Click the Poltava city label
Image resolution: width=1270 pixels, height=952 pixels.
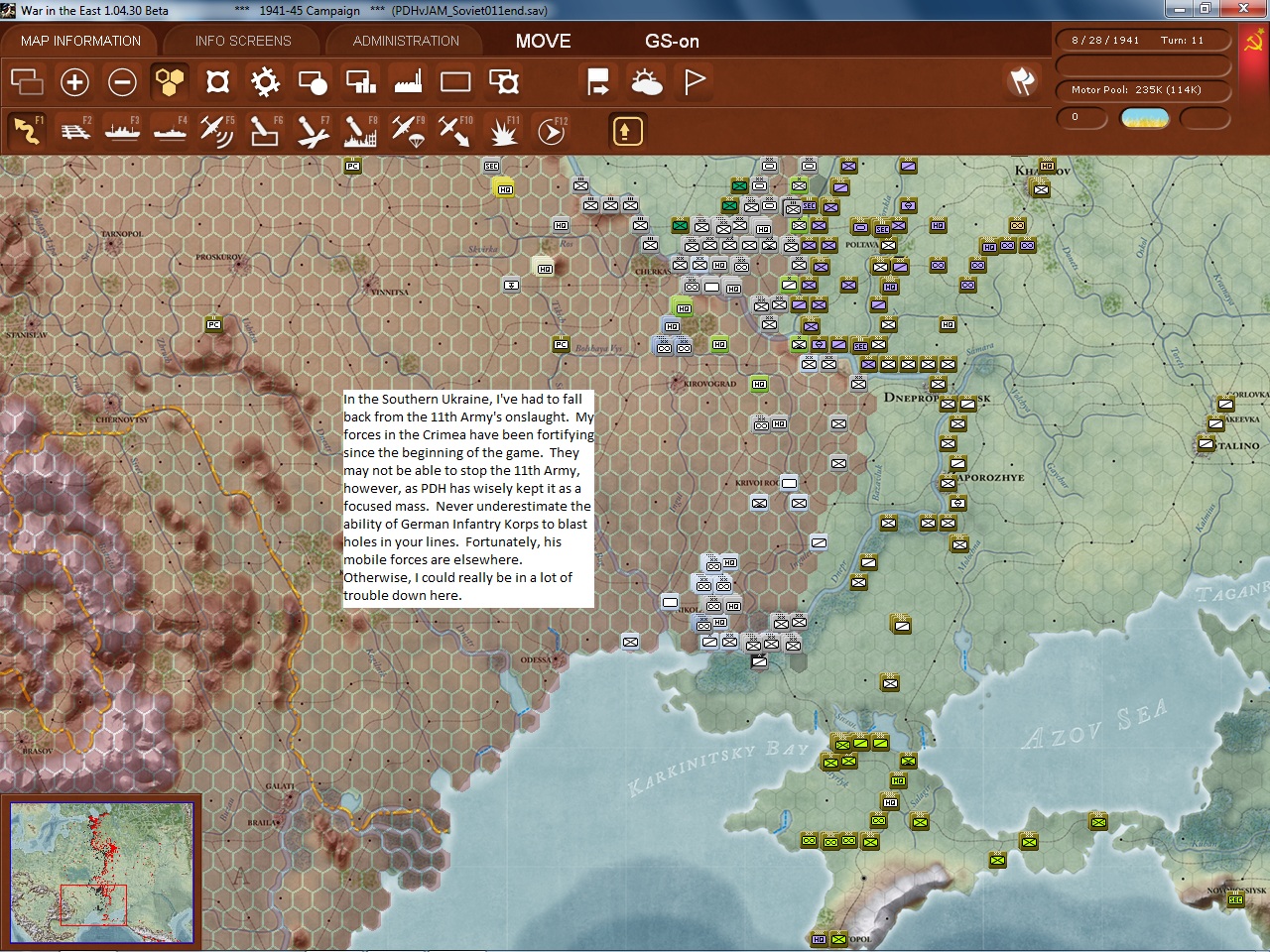point(861,244)
